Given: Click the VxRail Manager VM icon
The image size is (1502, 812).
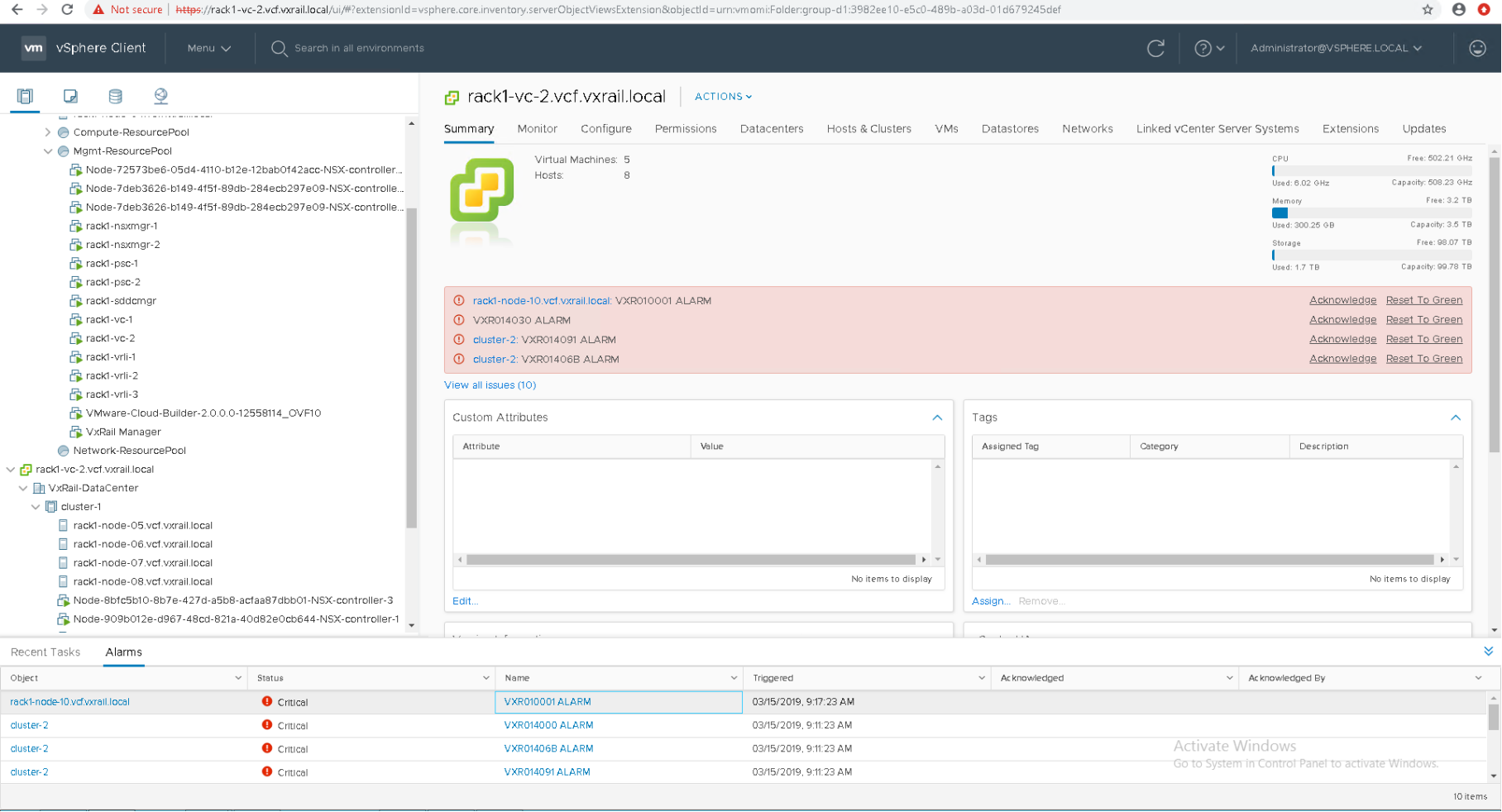Looking at the screenshot, I should point(76,432).
